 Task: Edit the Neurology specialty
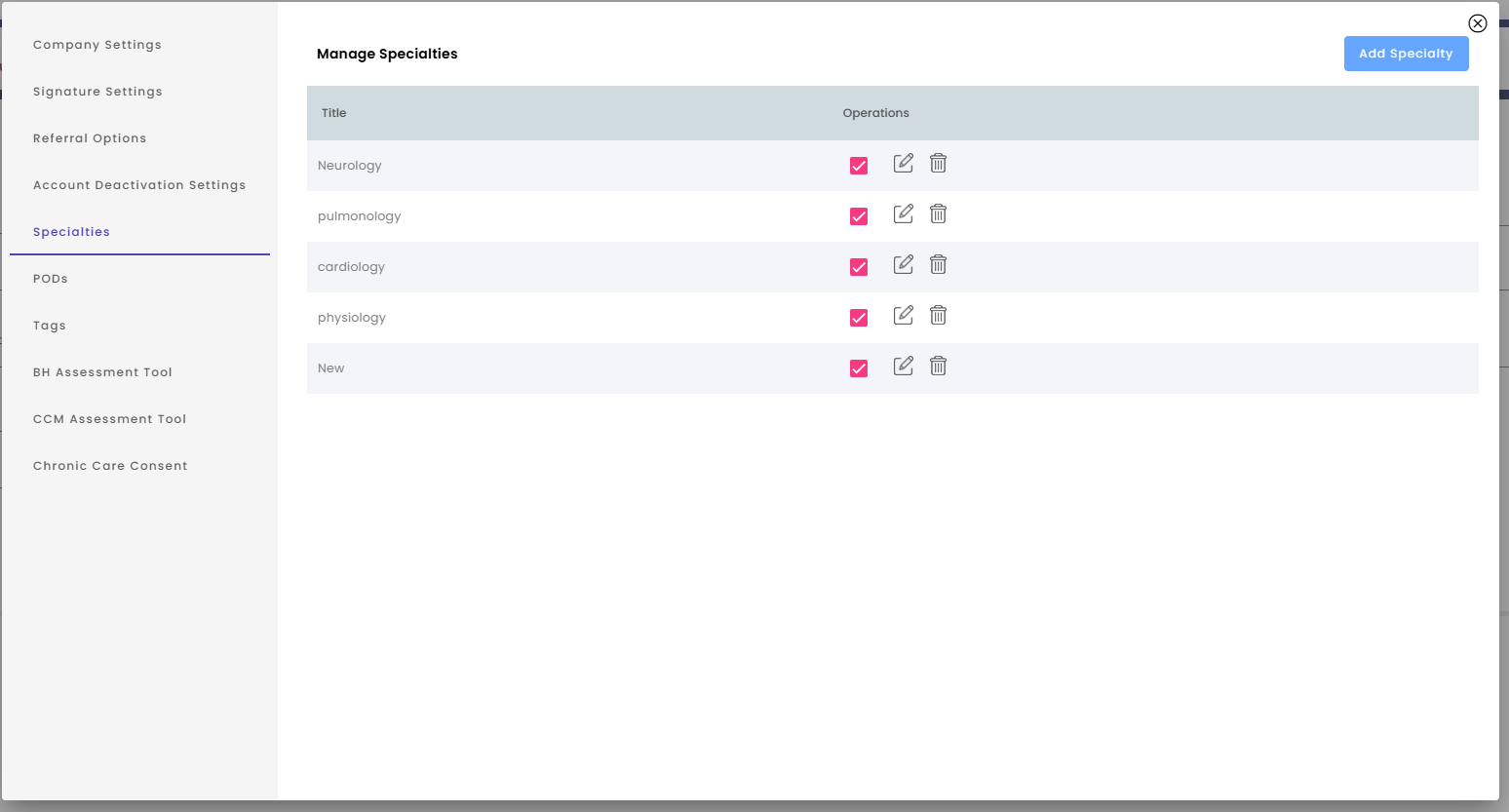coord(904,163)
